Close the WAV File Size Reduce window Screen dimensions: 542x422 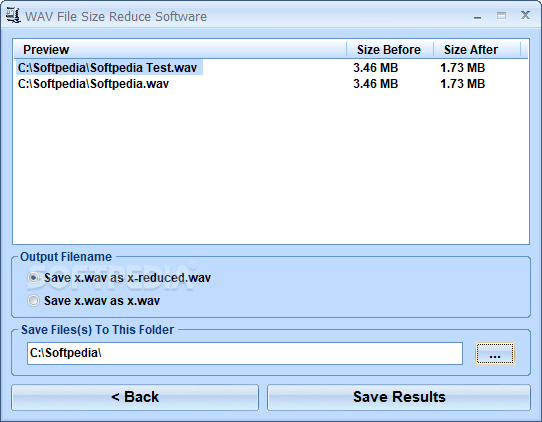point(525,15)
